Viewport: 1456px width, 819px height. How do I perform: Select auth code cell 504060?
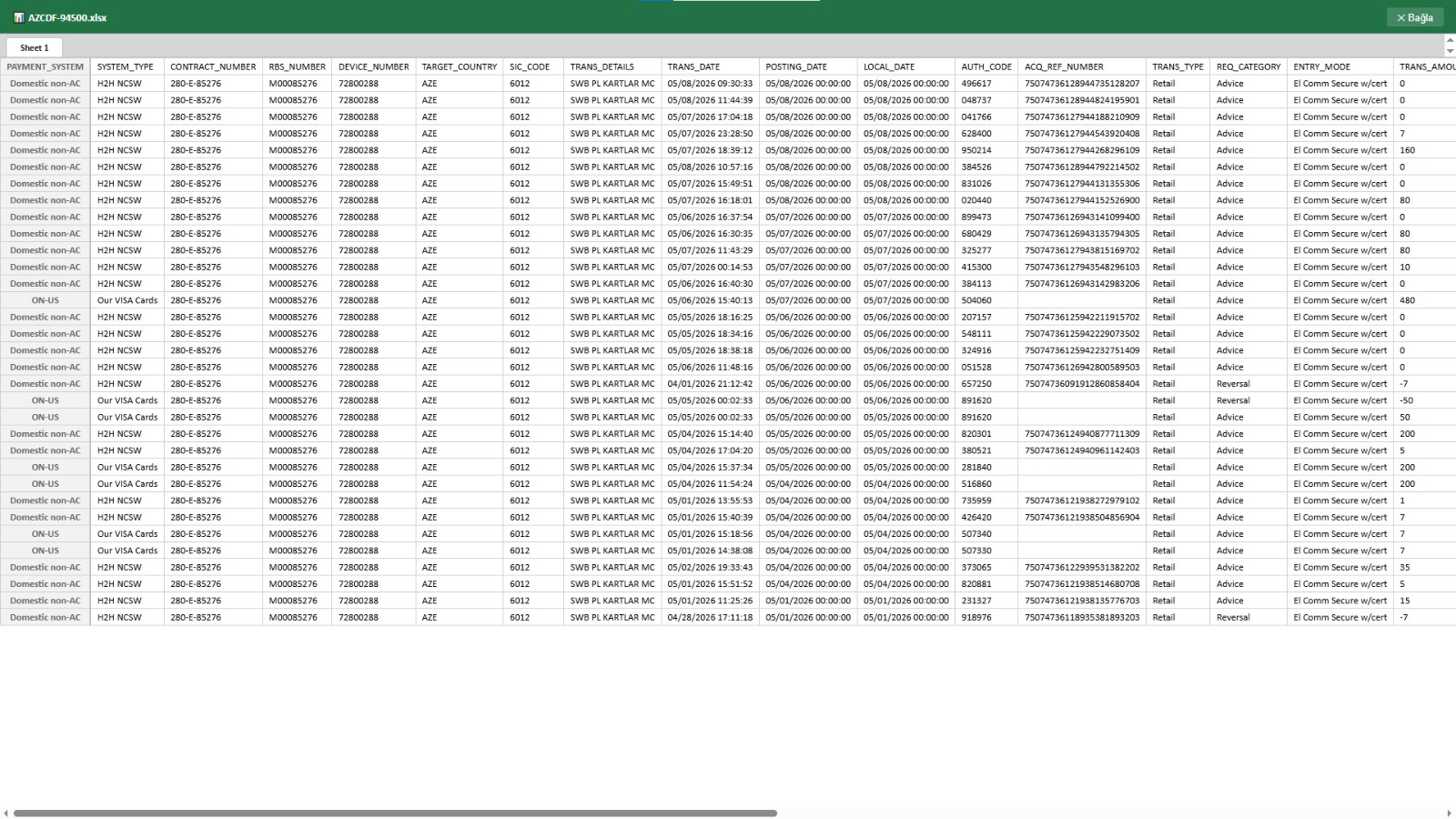(986, 300)
